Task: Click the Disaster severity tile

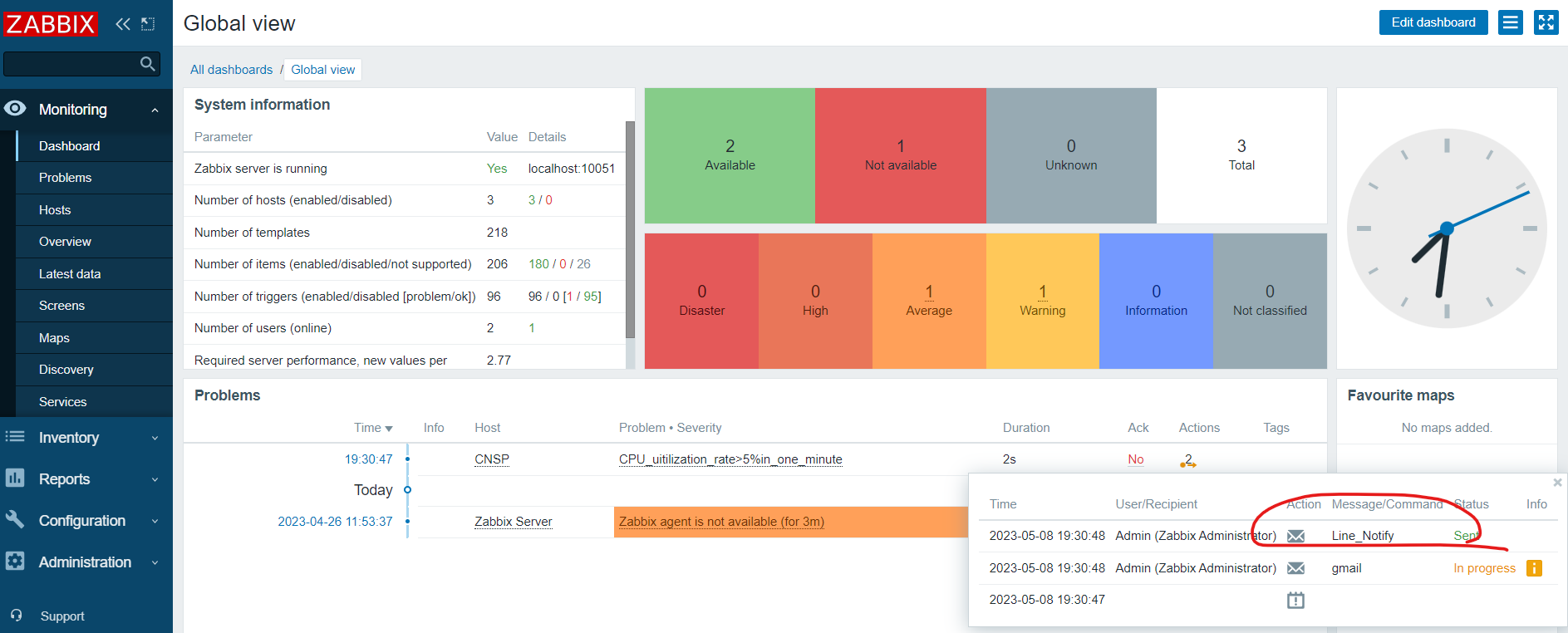Action: click(x=702, y=301)
